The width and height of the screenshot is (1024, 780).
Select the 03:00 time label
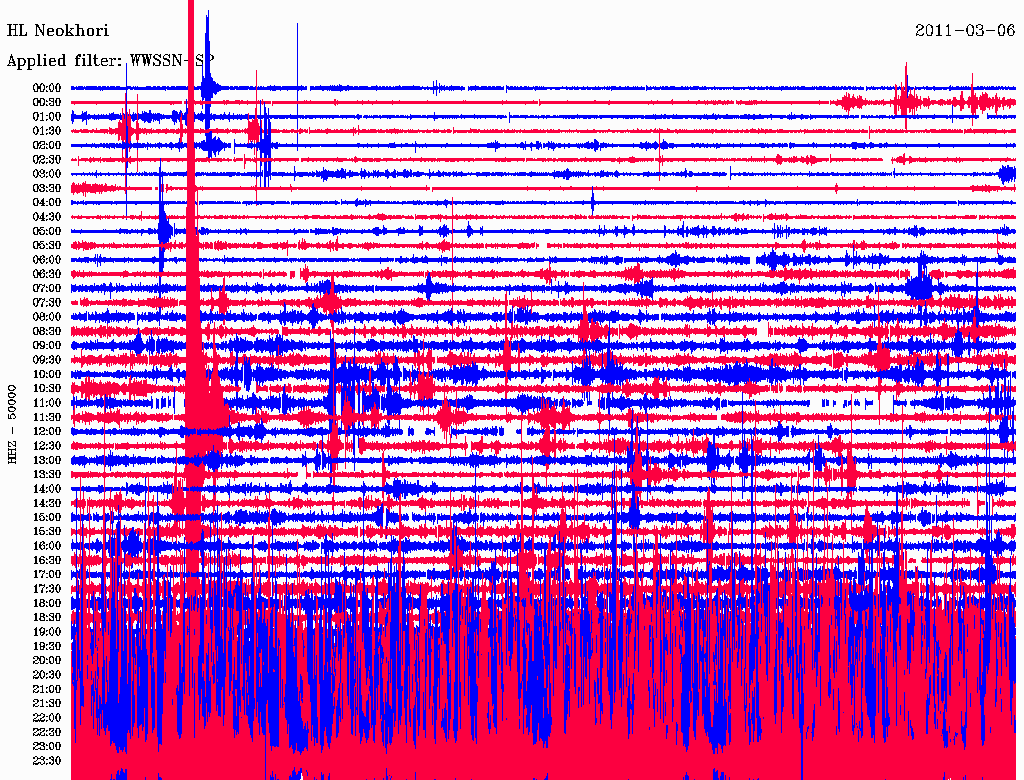point(47,174)
